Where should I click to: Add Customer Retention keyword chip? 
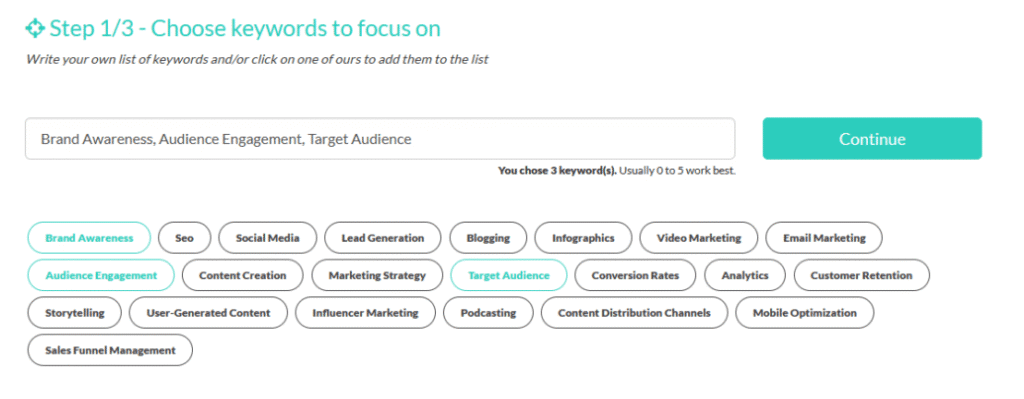[x=861, y=276]
